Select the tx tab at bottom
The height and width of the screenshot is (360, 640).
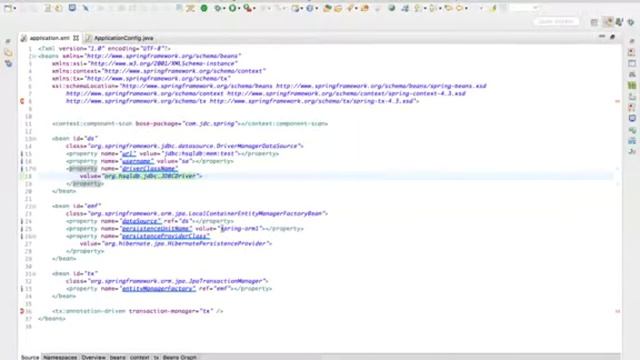point(156,357)
